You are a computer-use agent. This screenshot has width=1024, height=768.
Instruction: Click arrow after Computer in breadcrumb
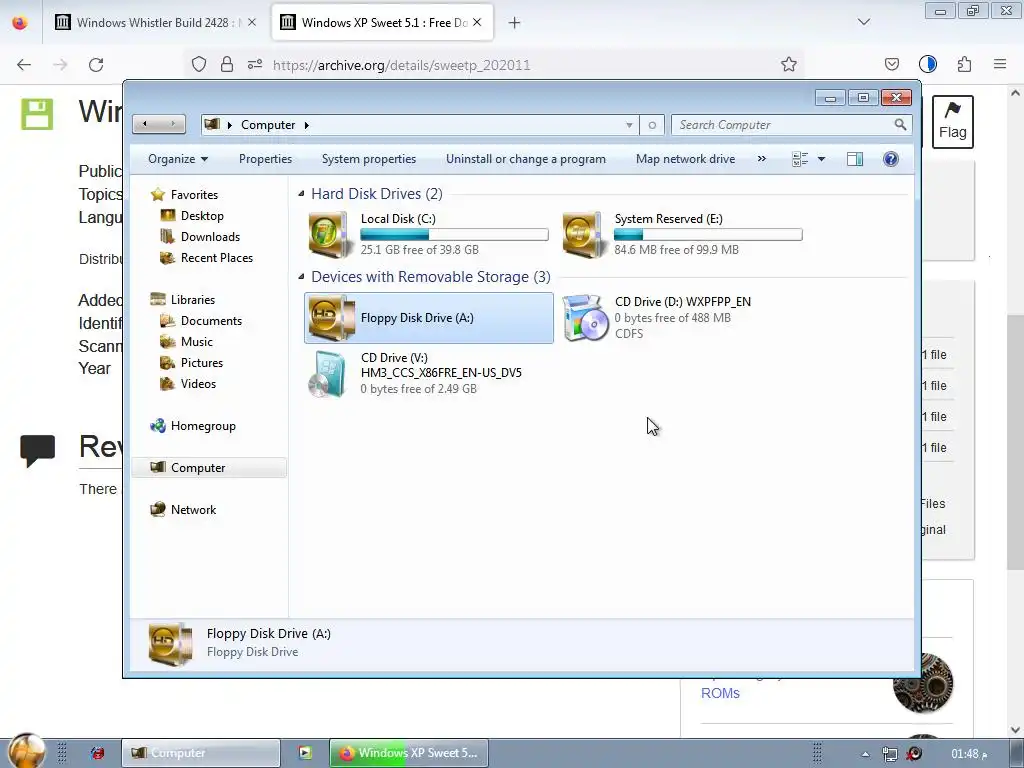pos(306,125)
